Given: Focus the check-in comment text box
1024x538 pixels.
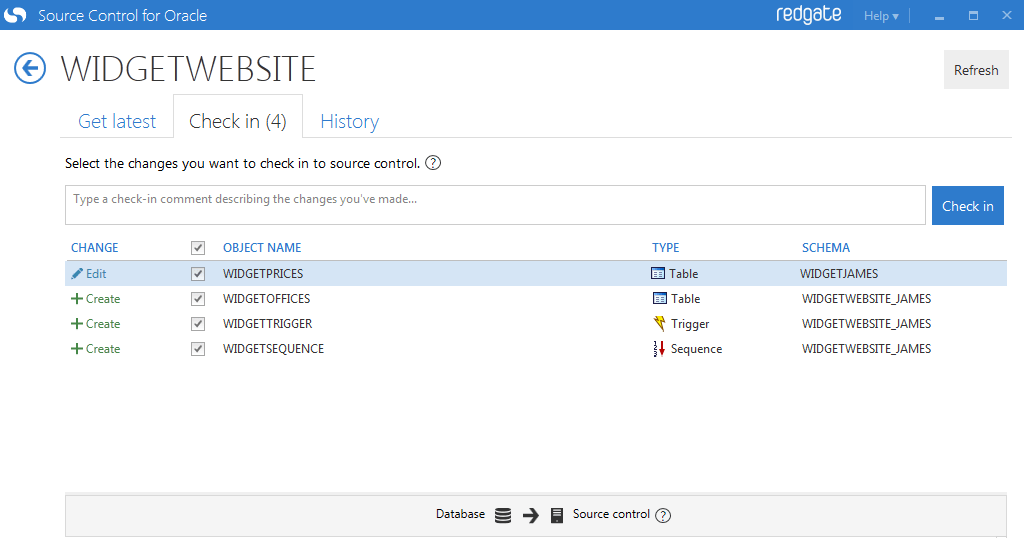Looking at the screenshot, I should point(495,205).
